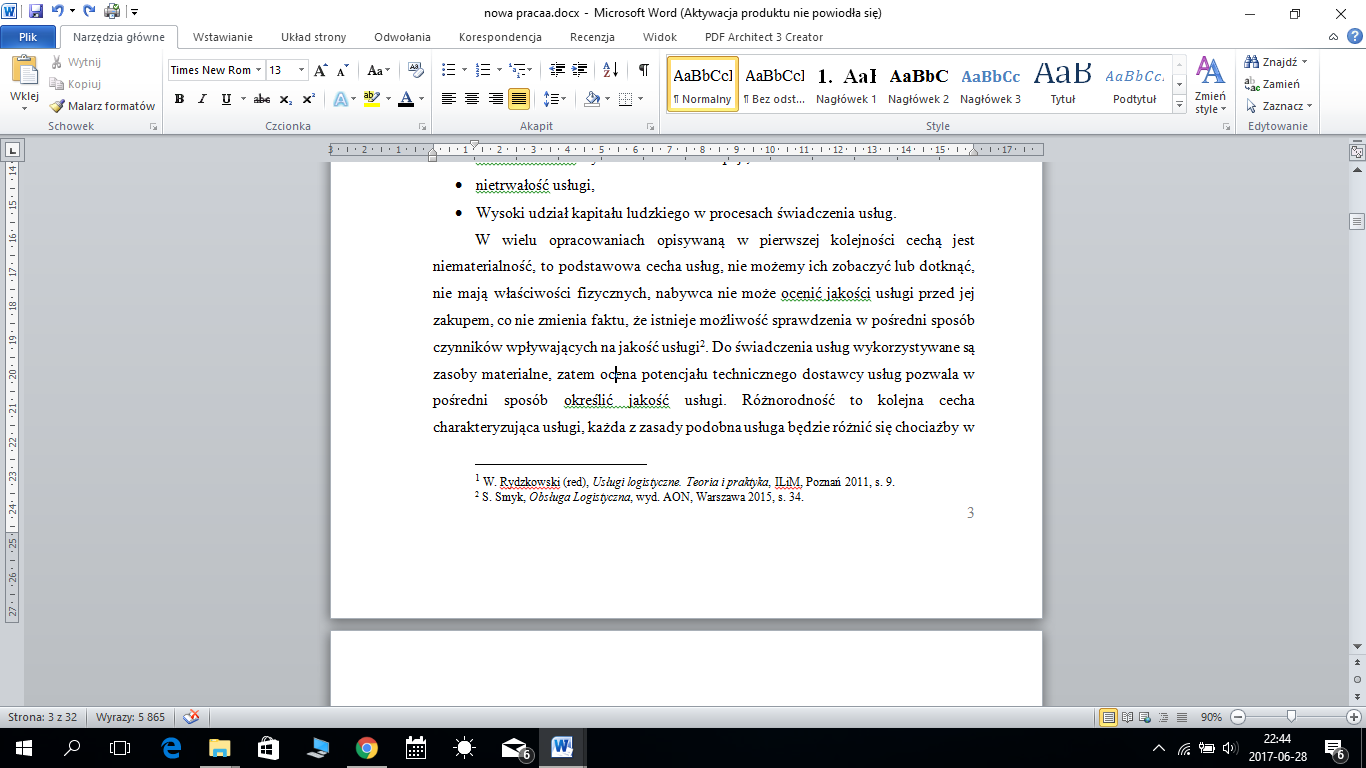Open the Recenzja ribbon tab

(592, 37)
